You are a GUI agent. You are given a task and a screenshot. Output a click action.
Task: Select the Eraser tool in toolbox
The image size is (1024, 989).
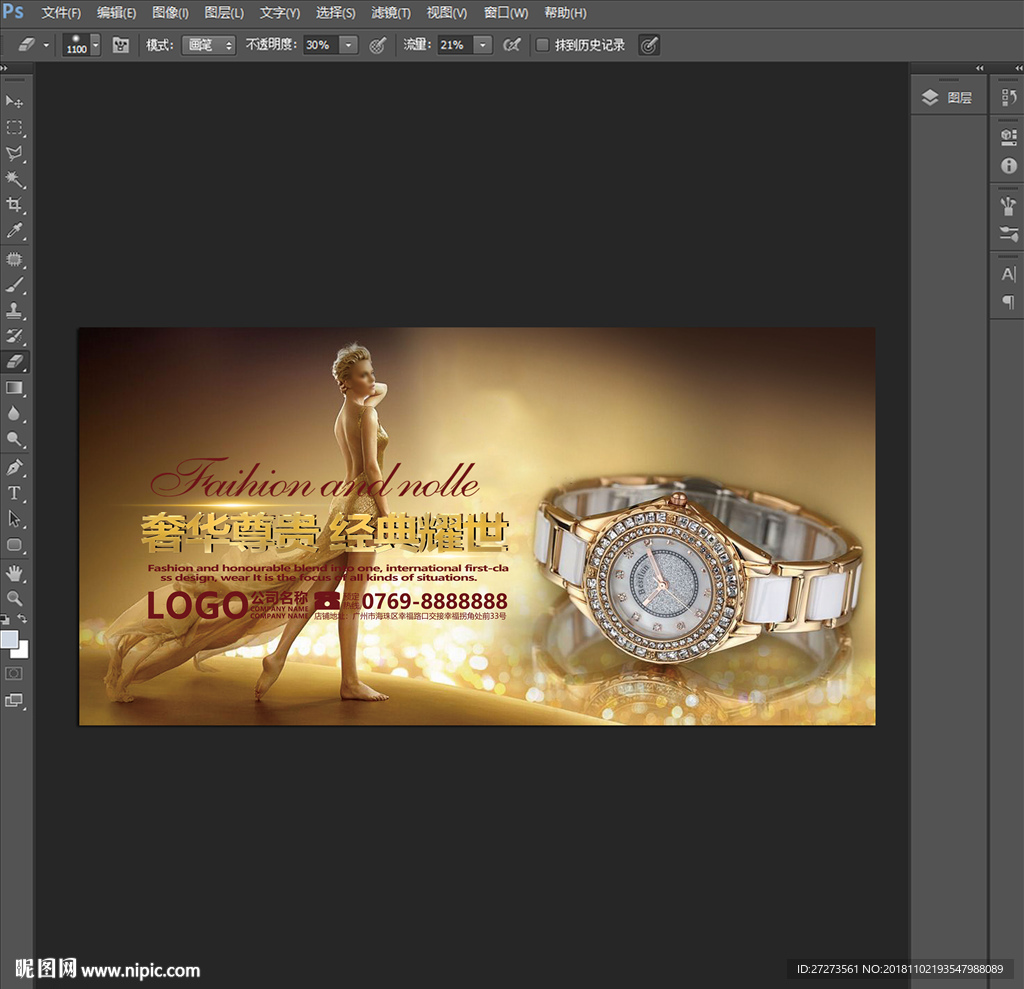[x=14, y=361]
